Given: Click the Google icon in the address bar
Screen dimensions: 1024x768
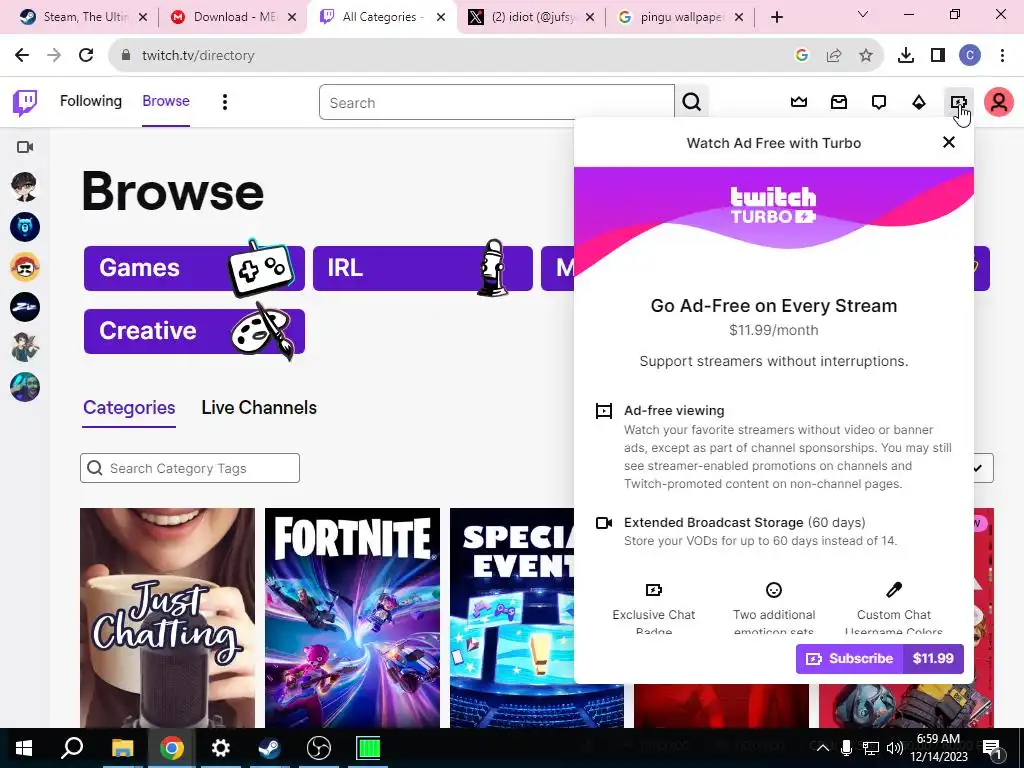Looking at the screenshot, I should tap(801, 56).
